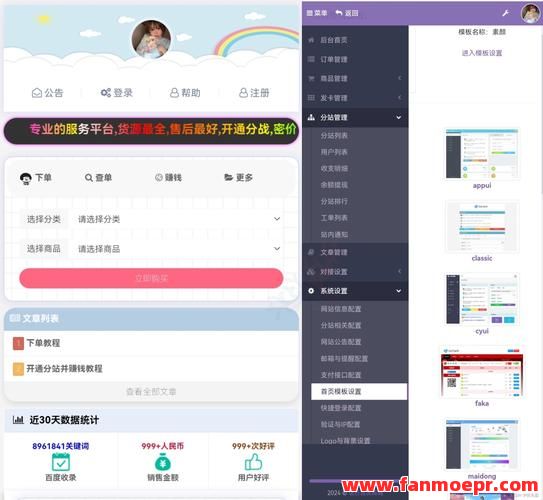
Task: Click the 发卡管理 grid icon in sidebar
Action: coord(311,98)
